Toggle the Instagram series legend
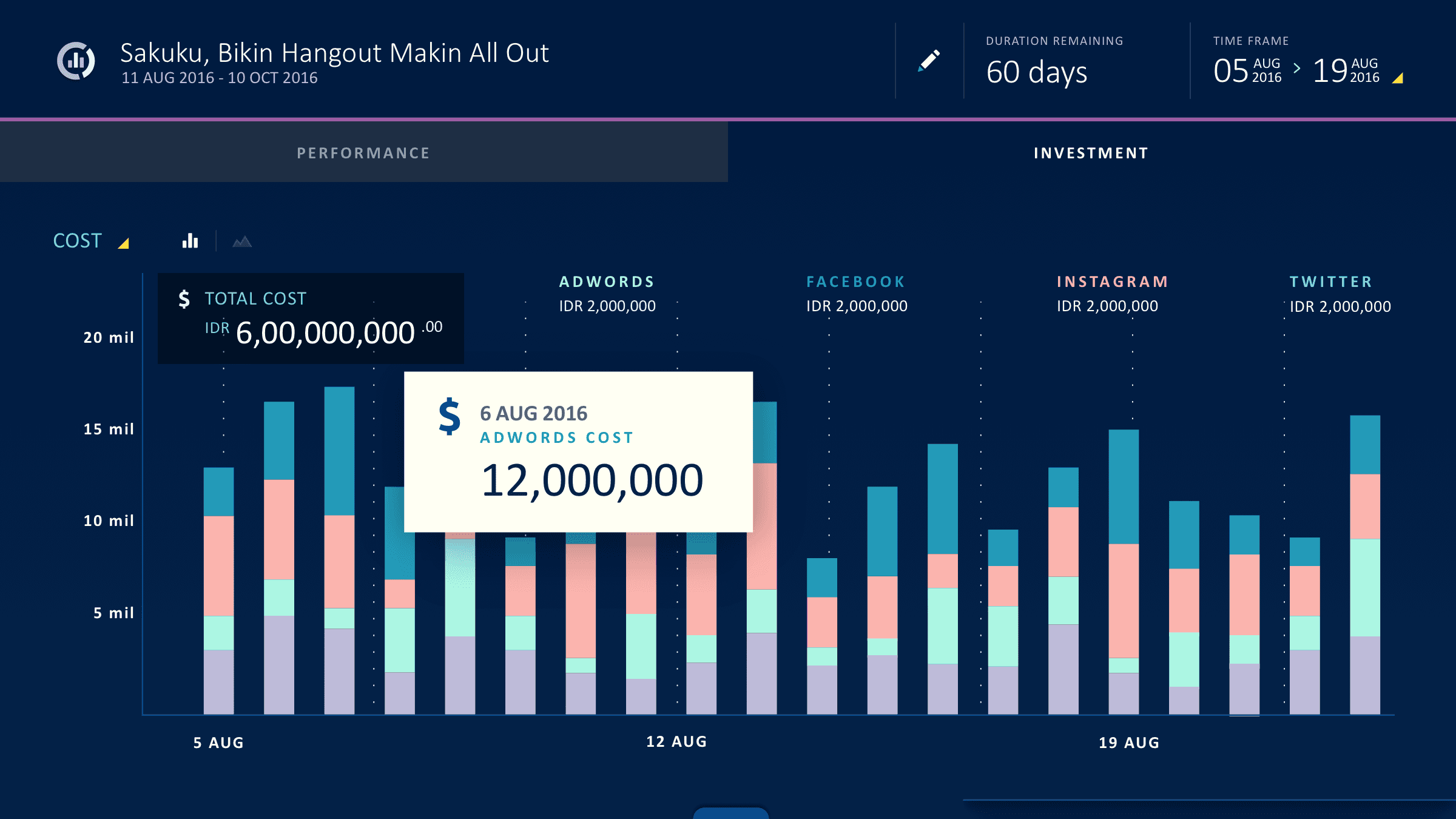Image resolution: width=1456 pixels, height=819 pixels. pyautogui.click(x=1113, y=282)
